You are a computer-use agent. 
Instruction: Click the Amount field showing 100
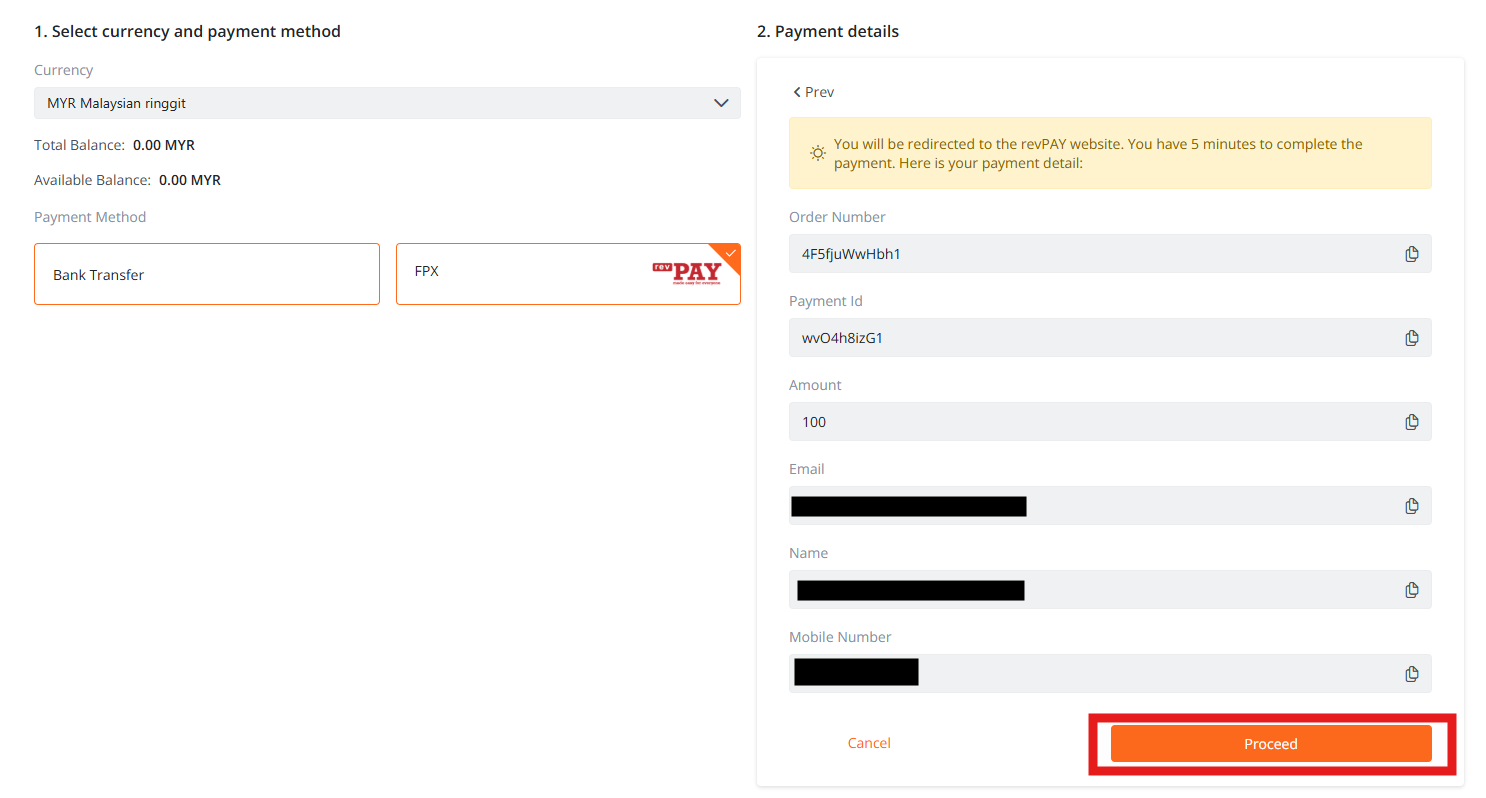click(1110, 422)
